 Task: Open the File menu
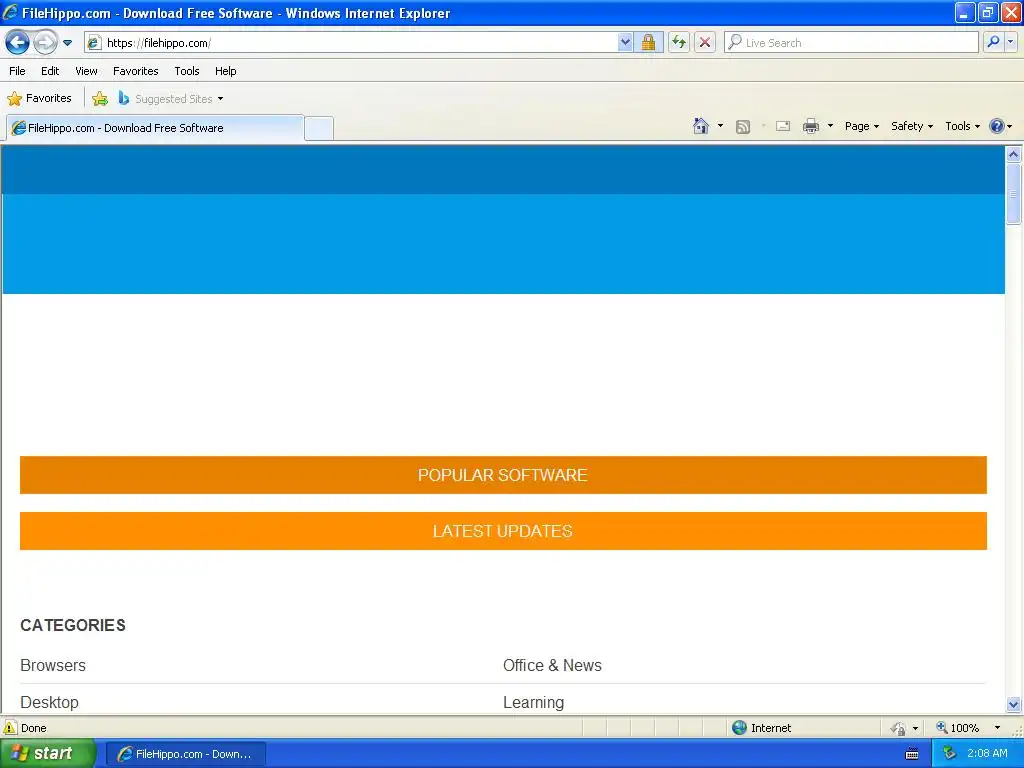pos(18,71)
